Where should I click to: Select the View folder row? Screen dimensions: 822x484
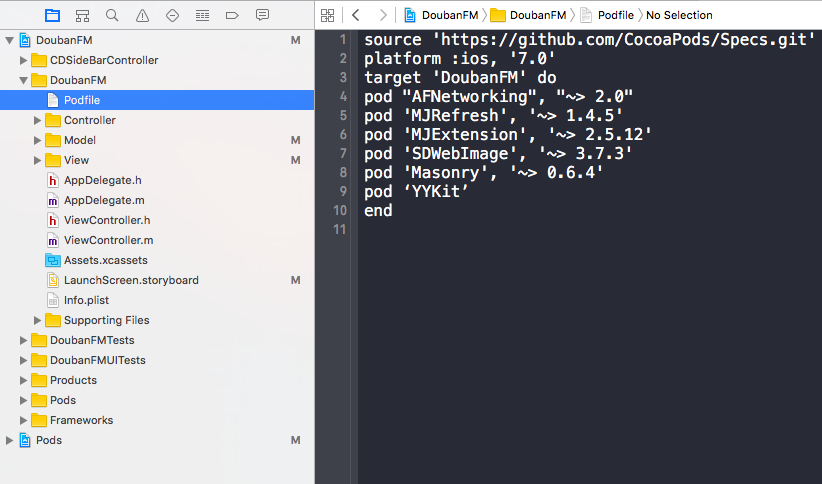157,160
